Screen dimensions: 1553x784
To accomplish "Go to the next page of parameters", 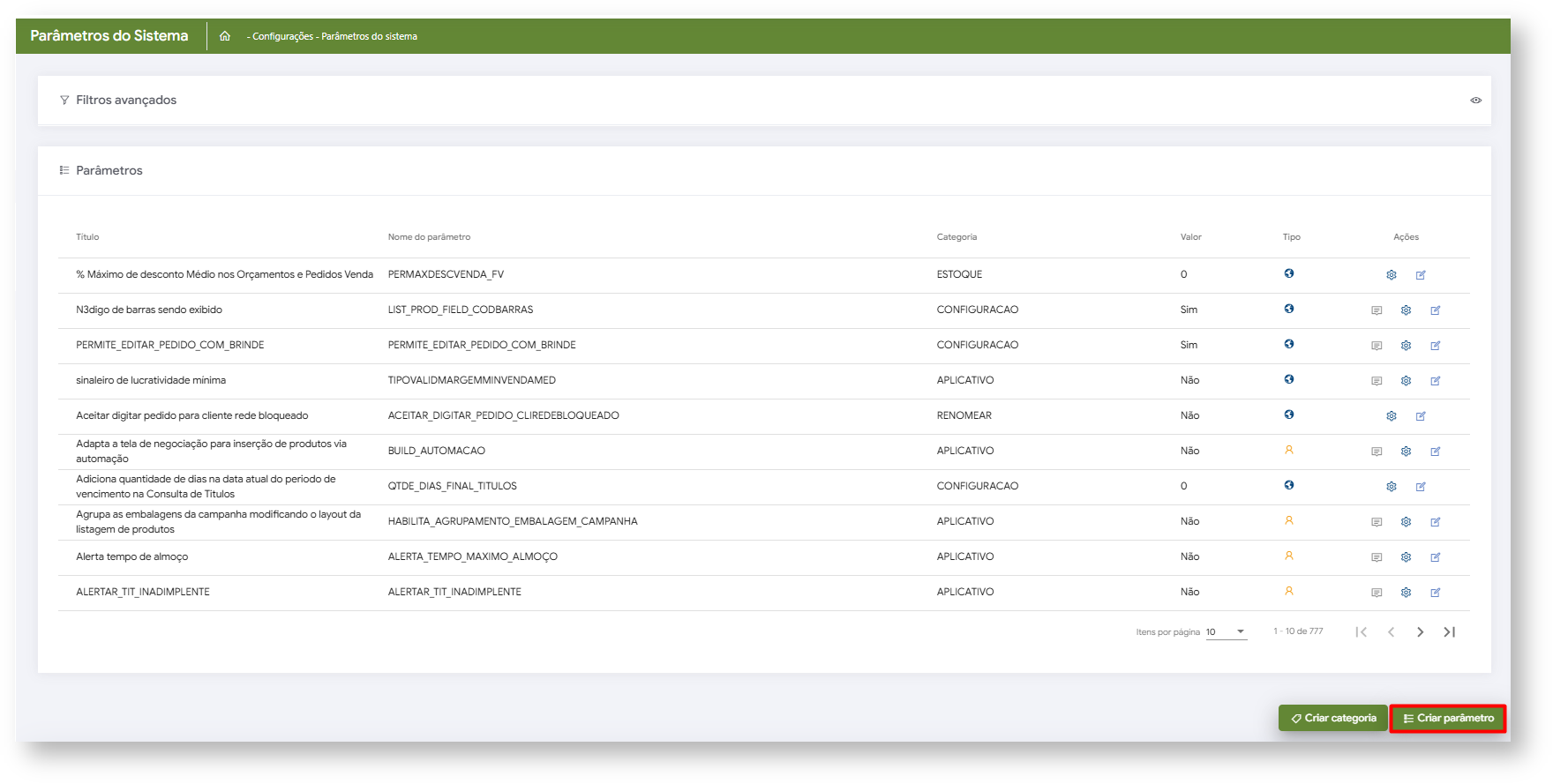I will click(1420, 631).
